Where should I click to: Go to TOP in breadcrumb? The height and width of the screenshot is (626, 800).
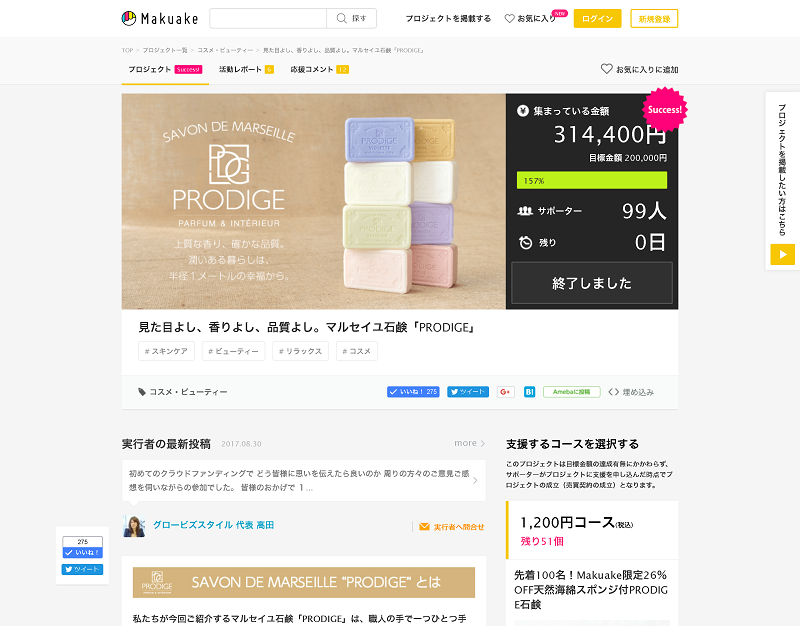tap(127, 50)
